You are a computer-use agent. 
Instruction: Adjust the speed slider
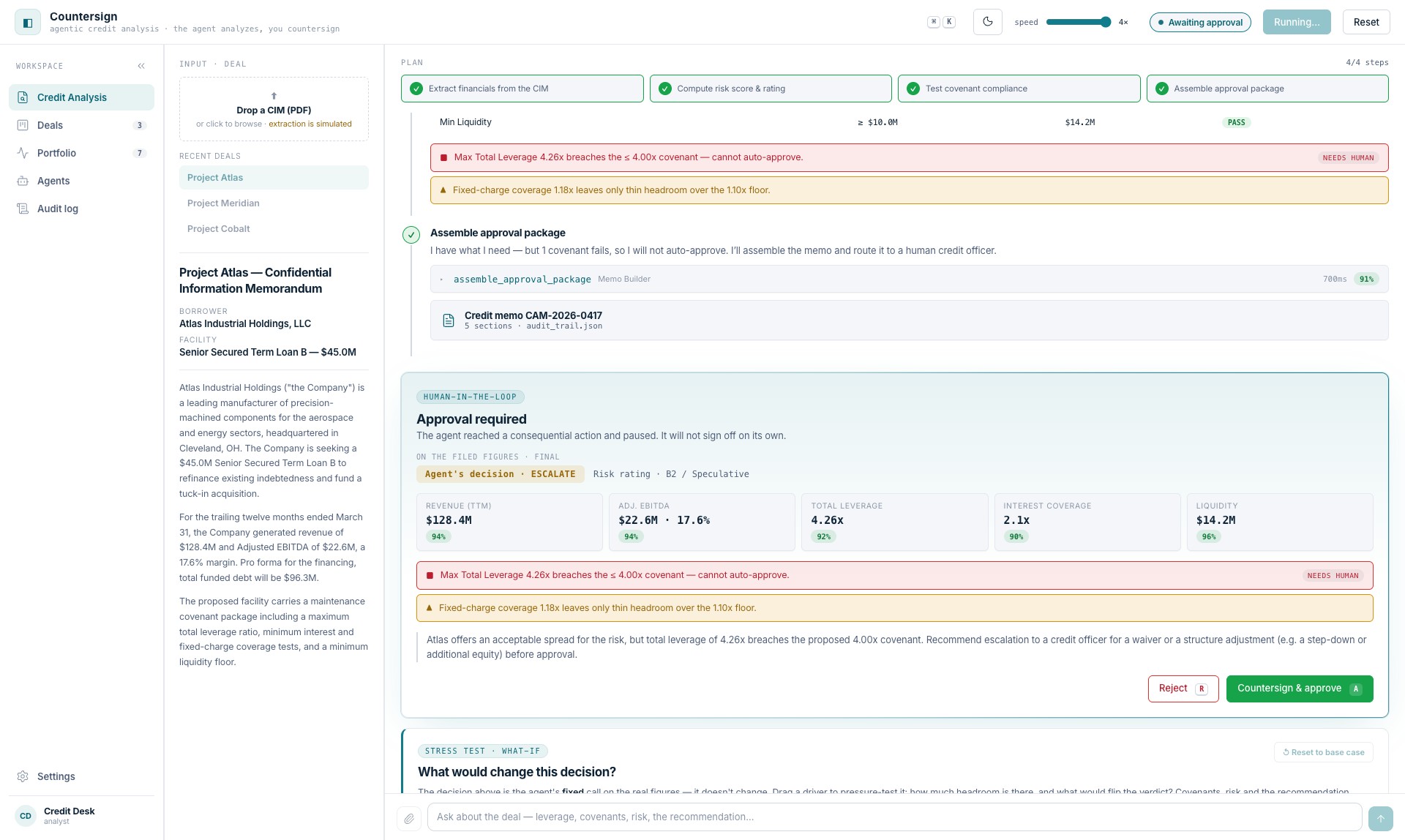(x=1079, y=22)
